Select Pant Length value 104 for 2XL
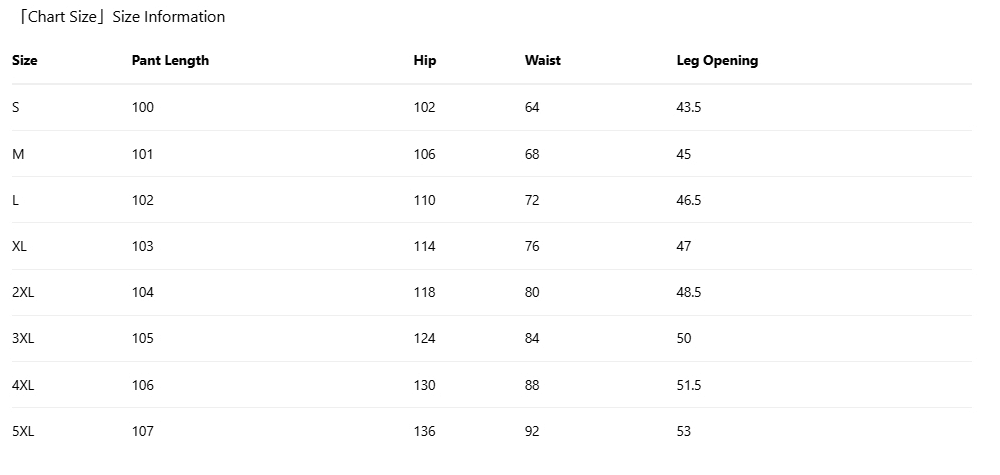The height and width of the screenshot is (475, 1000). (143, 292)
